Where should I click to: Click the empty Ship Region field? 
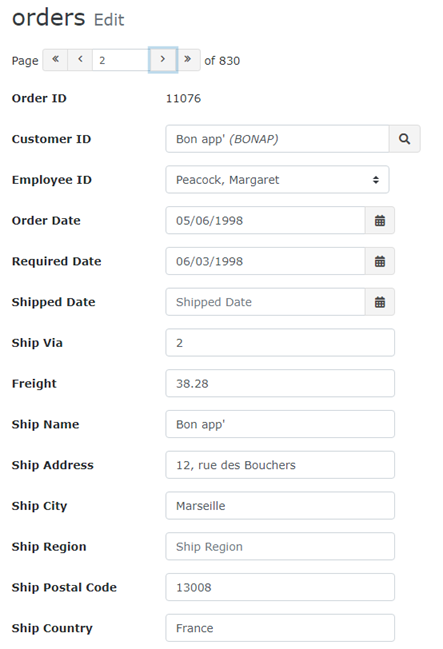tap(280, 547)
